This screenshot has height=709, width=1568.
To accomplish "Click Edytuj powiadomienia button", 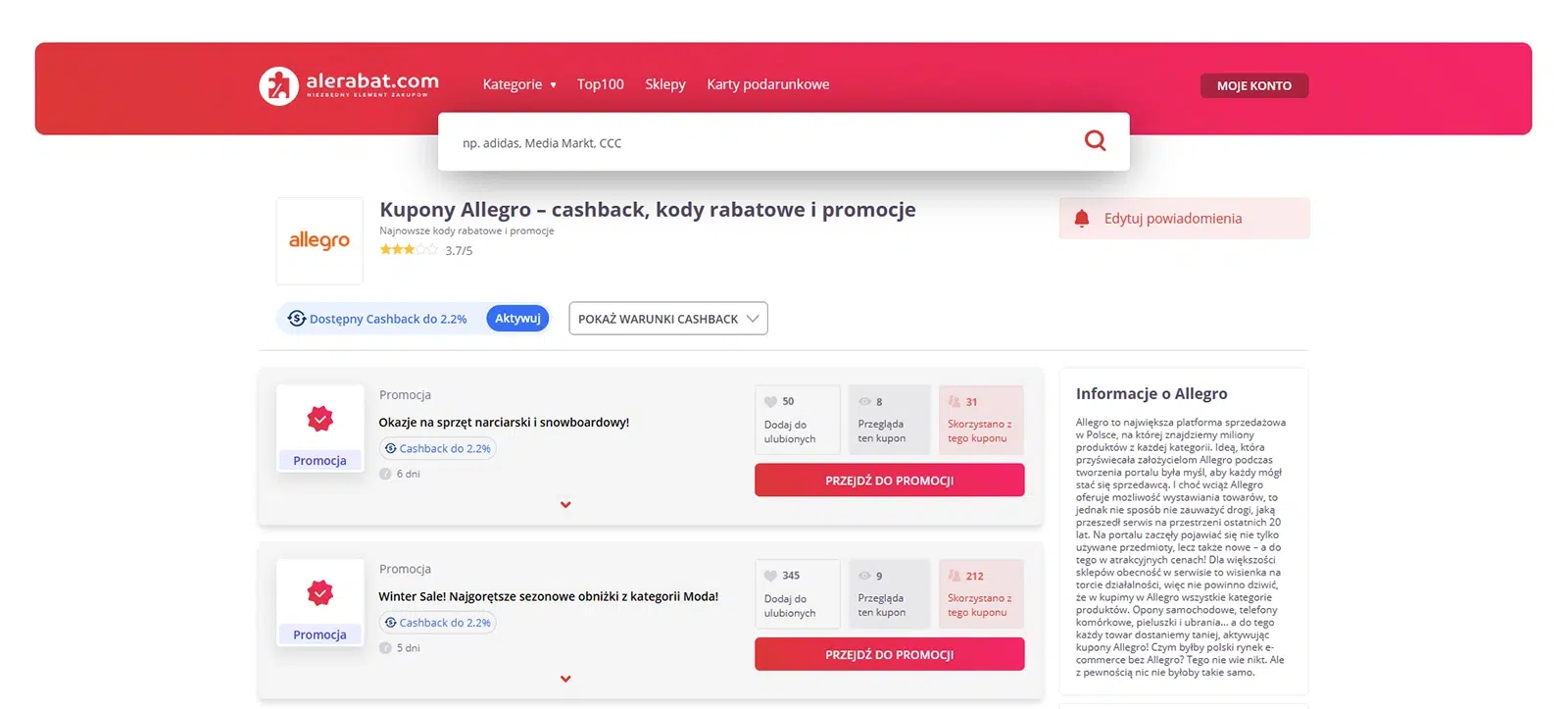I will (x=1184, y=219).
